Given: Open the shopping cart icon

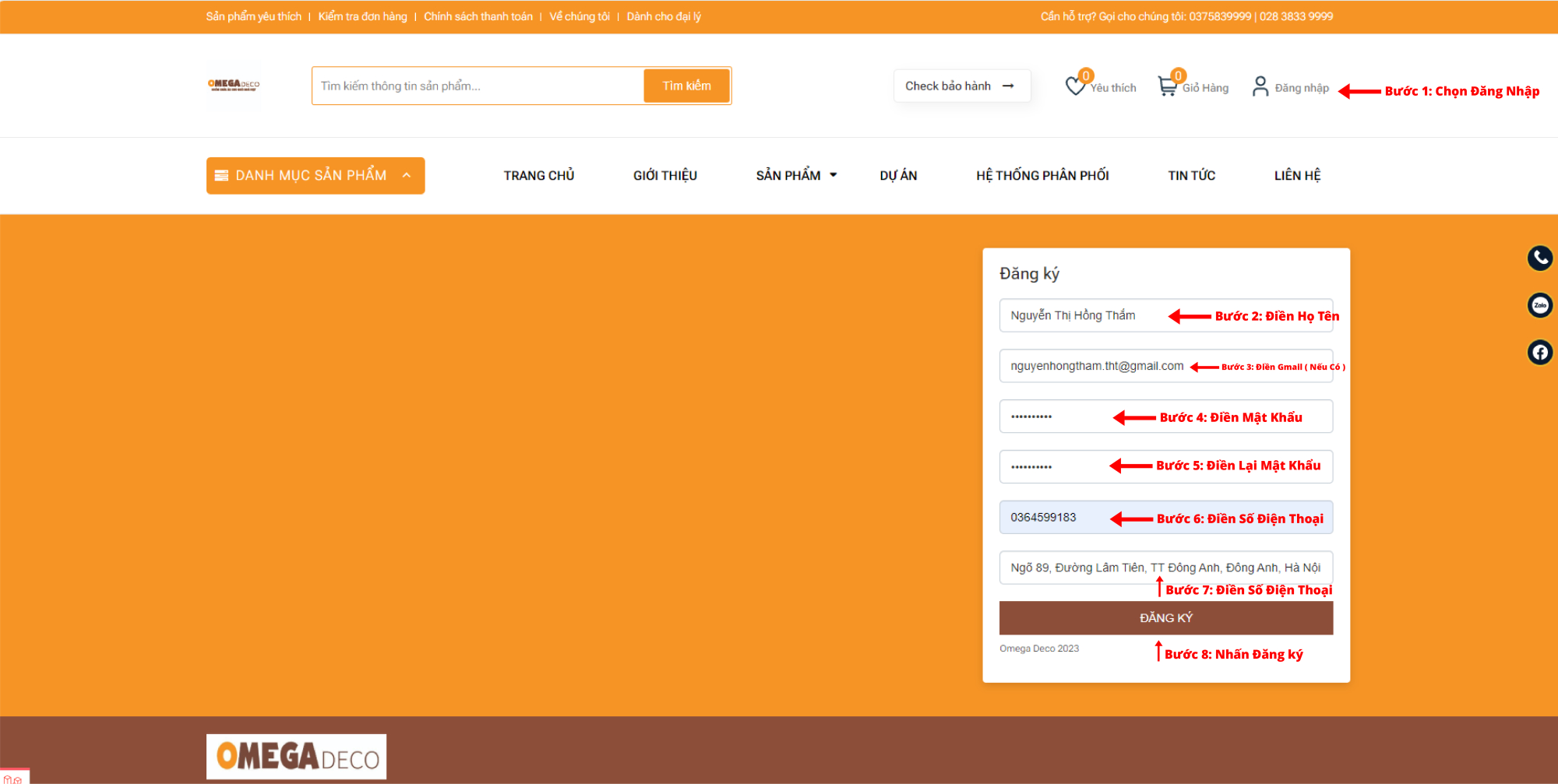Looking at the screenshot, I should pyautogui.click(x=1168, y=86).
